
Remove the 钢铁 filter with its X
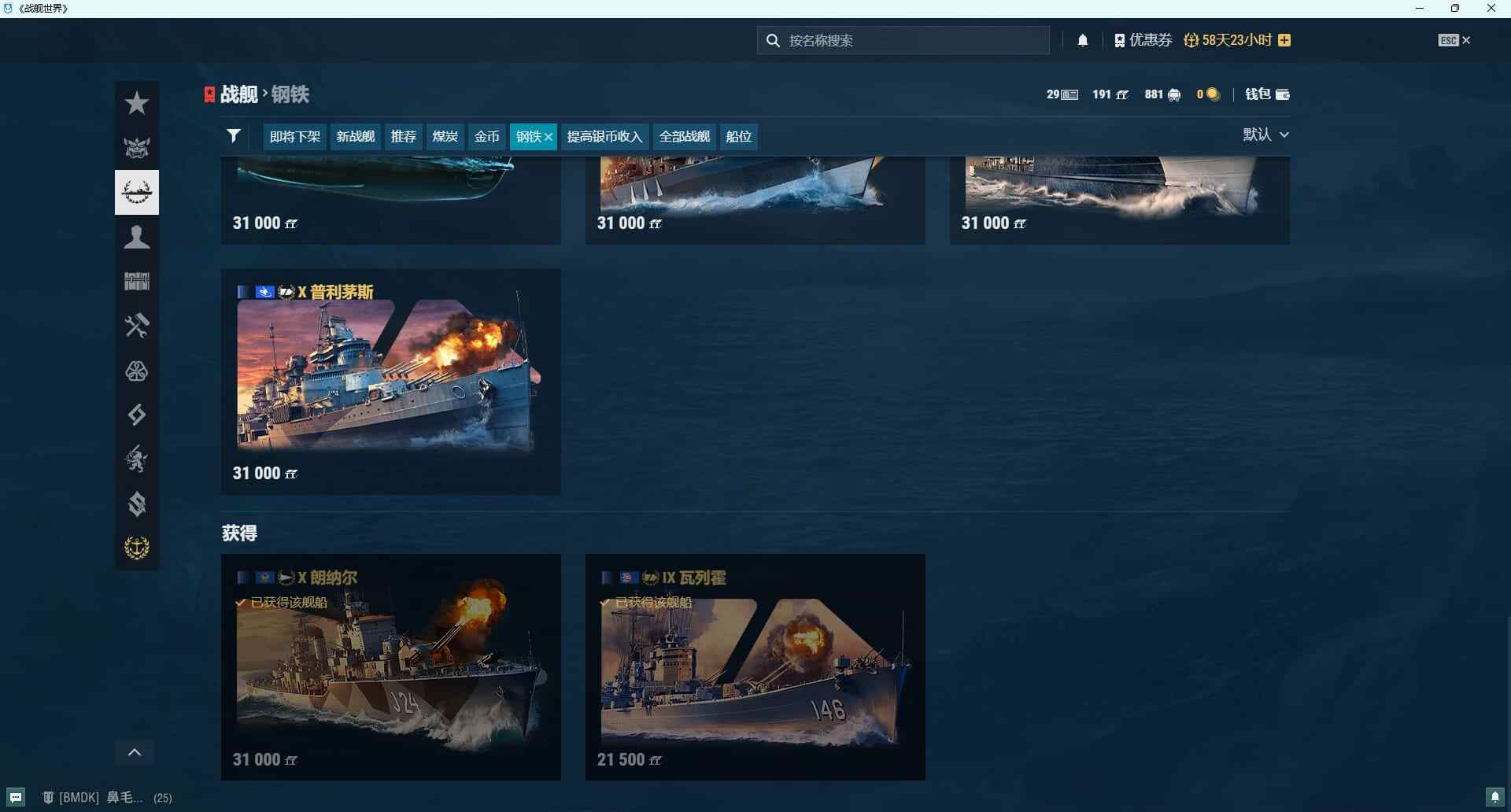[549, 137]
